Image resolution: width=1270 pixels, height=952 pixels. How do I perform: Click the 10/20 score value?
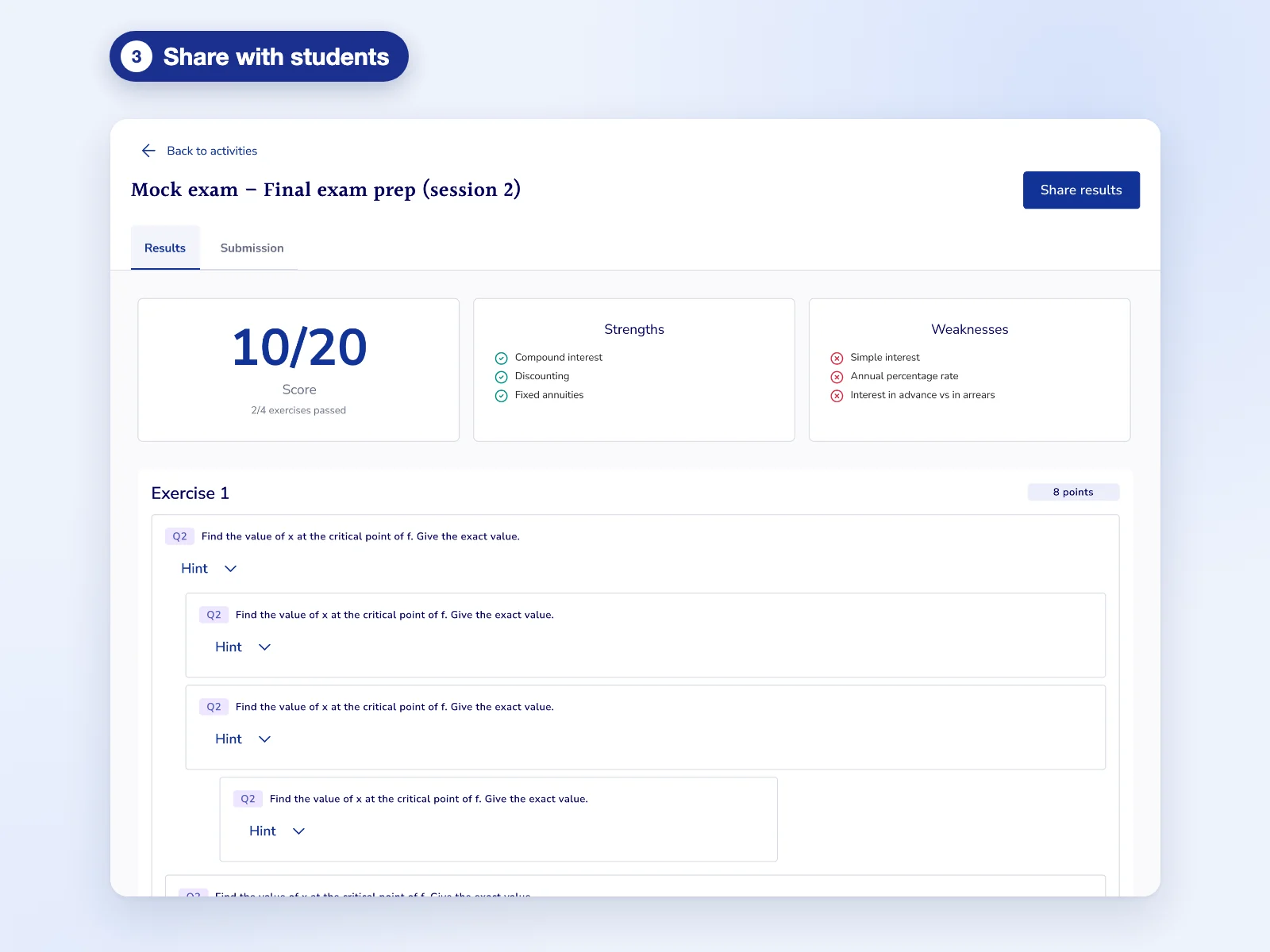click(299, 347)
